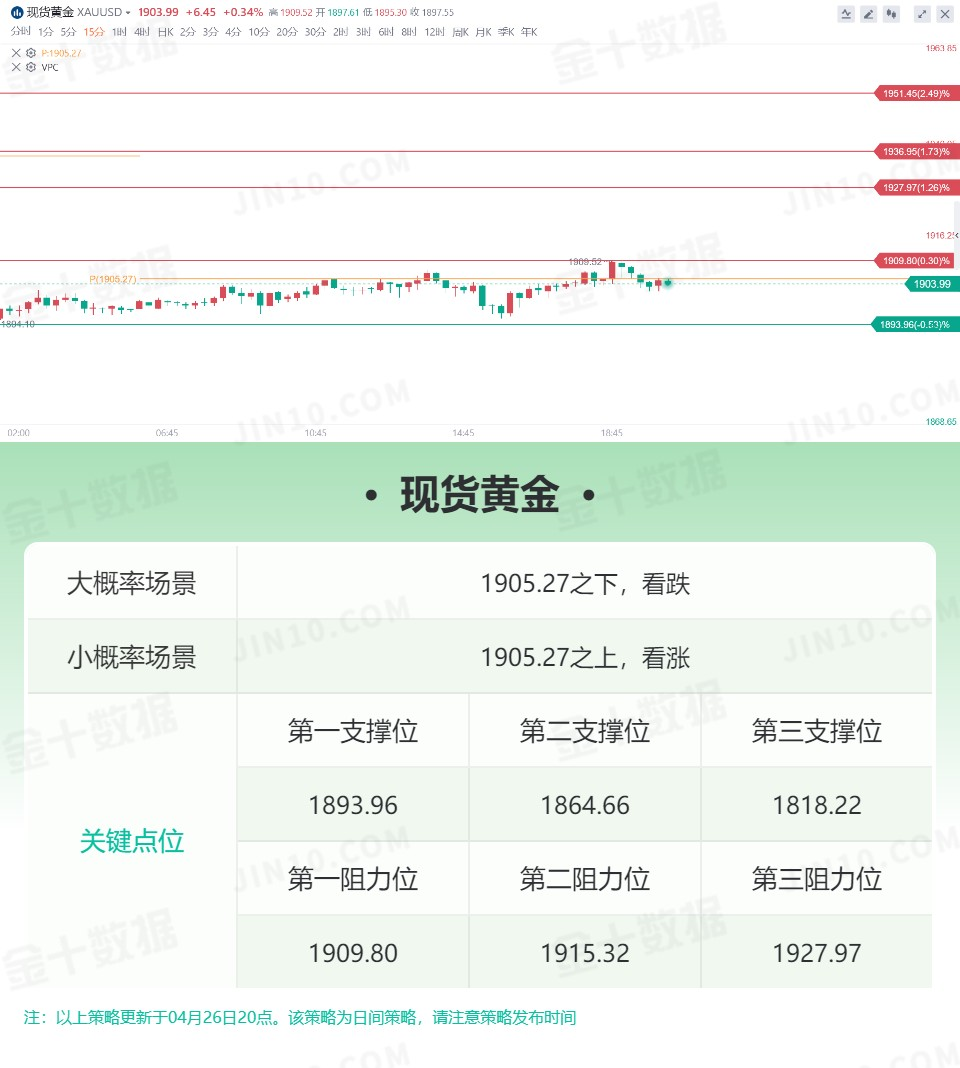Click the 18:45 time axis marker
Image resolution: width=960 pixels, height=1068 pixels.
[611, 433]
